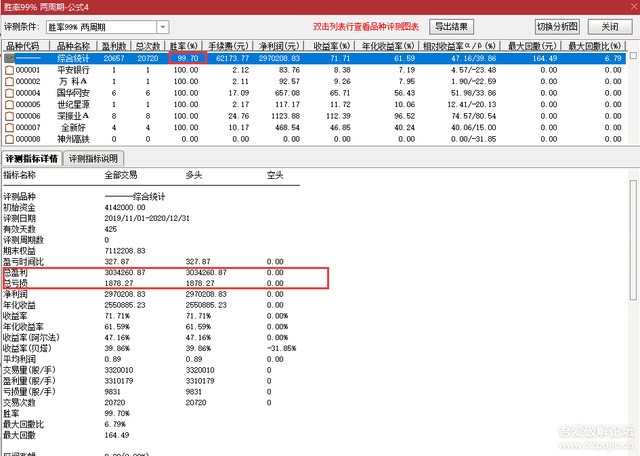Select the 深振业A stock name
The width and height of the screenshot is (640, 456).
(73, 116)
